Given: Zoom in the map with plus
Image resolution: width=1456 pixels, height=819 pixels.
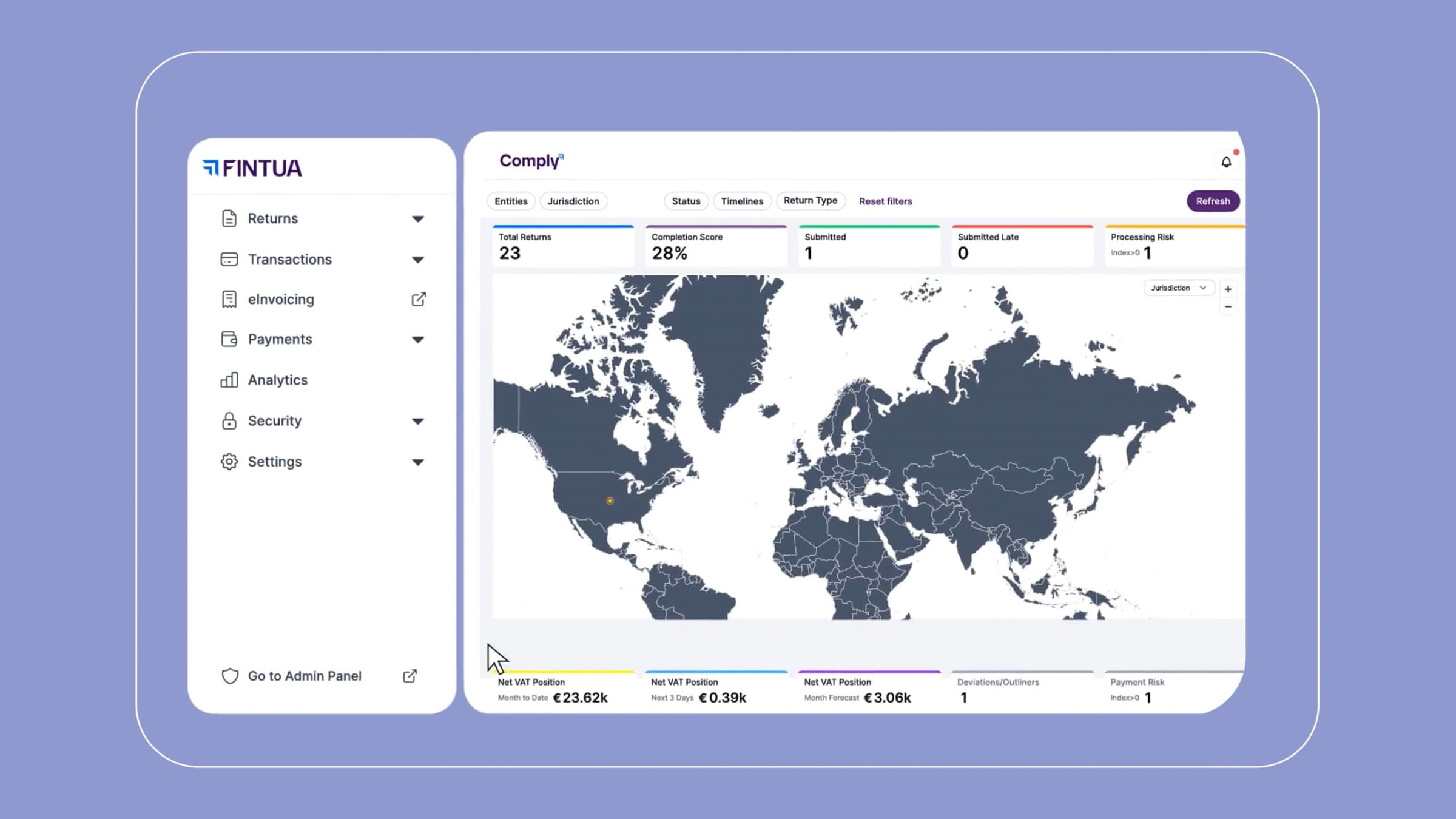Looking at the screenshot, I should 1228,289.
